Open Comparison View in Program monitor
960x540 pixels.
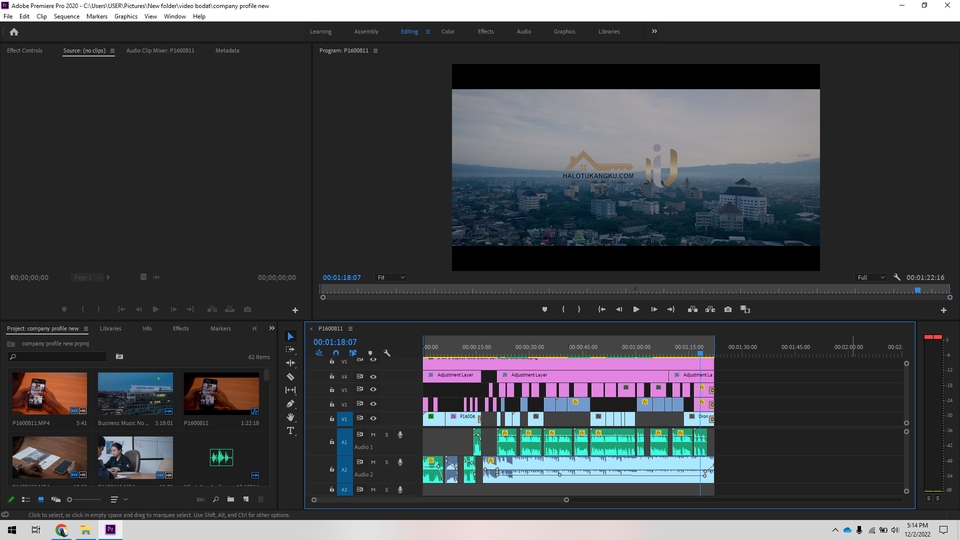(745, 310)
